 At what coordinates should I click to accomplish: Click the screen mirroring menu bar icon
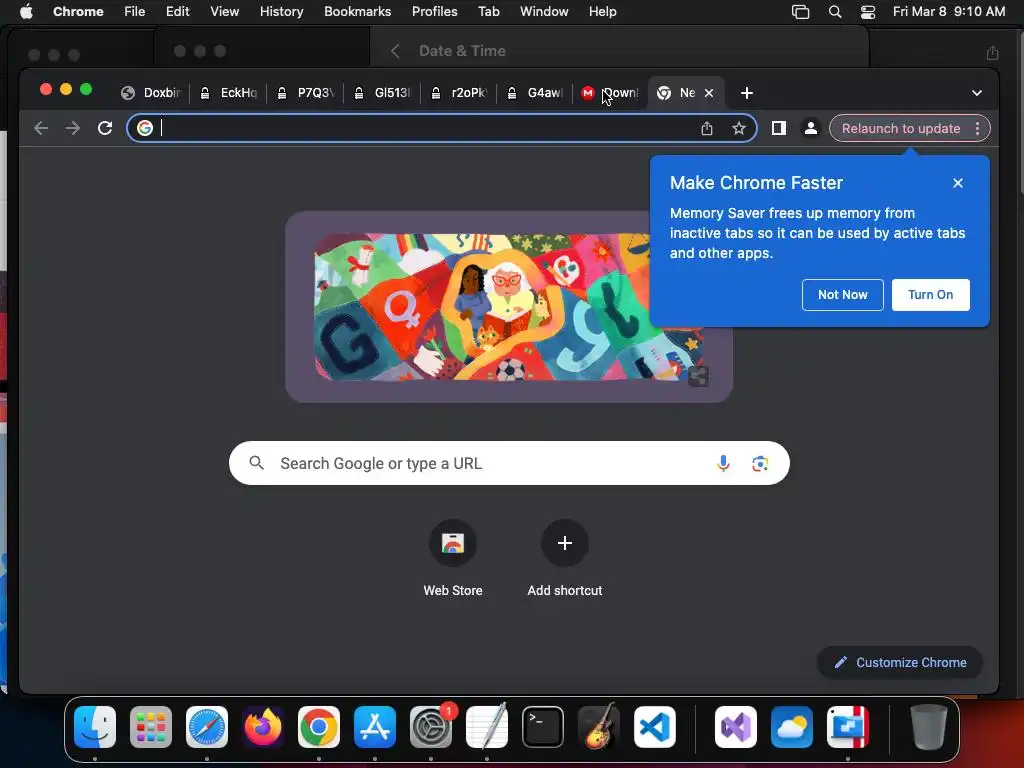[x=800, y=11]
